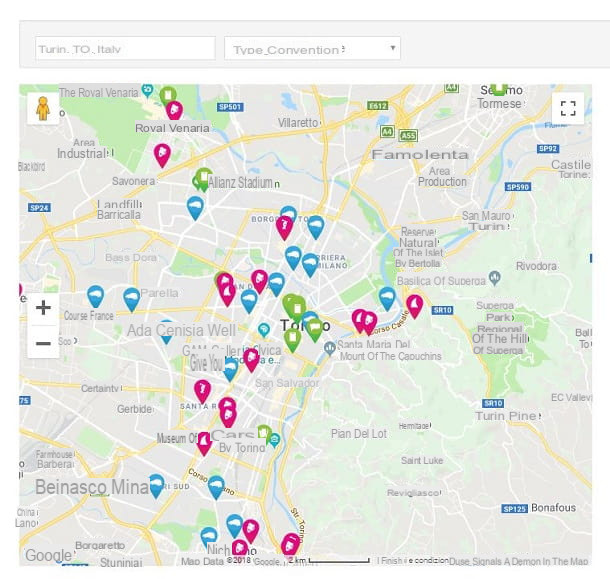Focus the Turin, TO, Italy location field
Viewport: 610px width, 579px height.
tap(125, 49)
